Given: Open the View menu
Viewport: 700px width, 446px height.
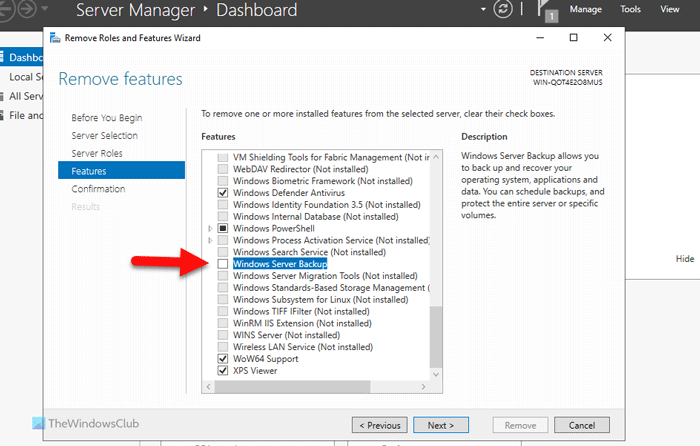Looking at the screenshot, I should (x=670, y=9).
